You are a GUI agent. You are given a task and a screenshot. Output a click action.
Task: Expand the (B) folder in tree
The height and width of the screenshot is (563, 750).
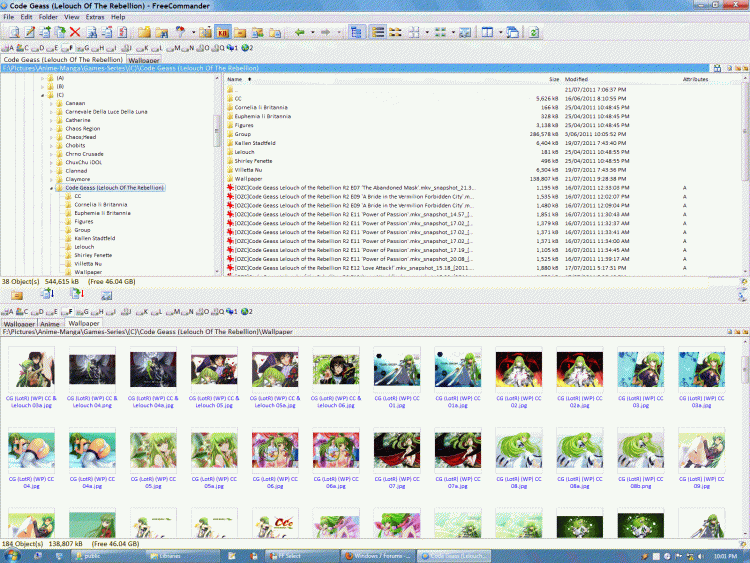43,87
